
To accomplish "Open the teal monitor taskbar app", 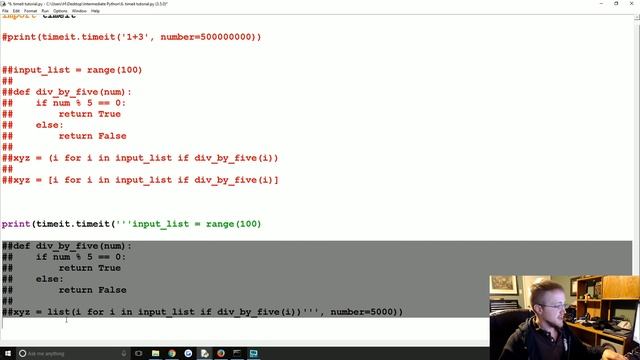I will click(x=253, y=353).
